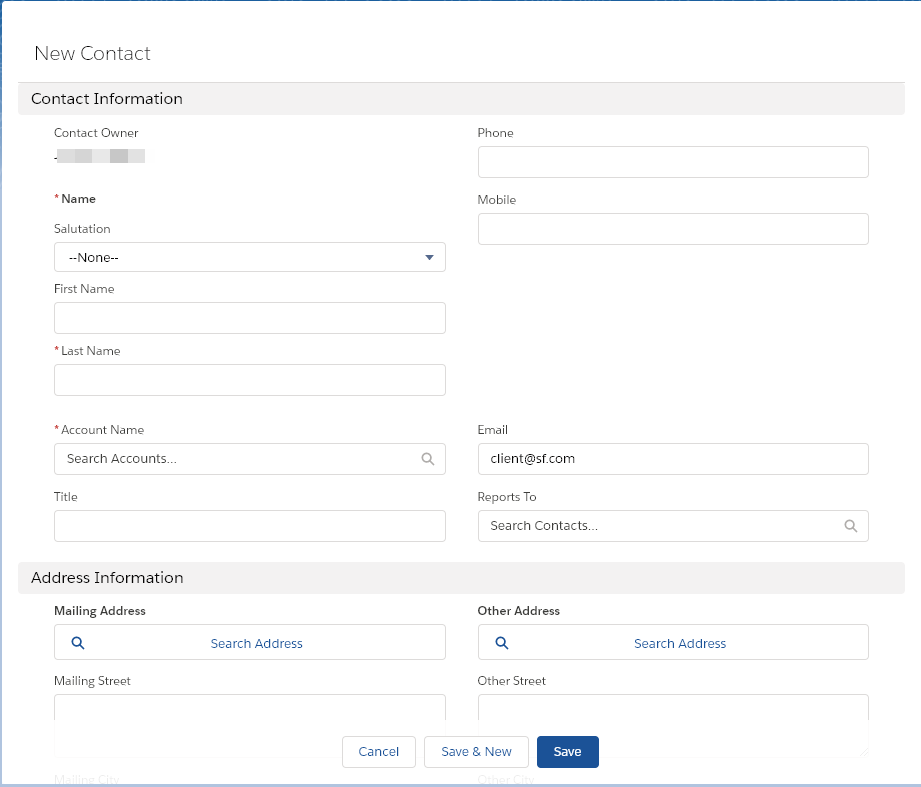The height and width of the screenshot is (787, 921).
Task: Click the Title input field
Action: tap(249, 526)
